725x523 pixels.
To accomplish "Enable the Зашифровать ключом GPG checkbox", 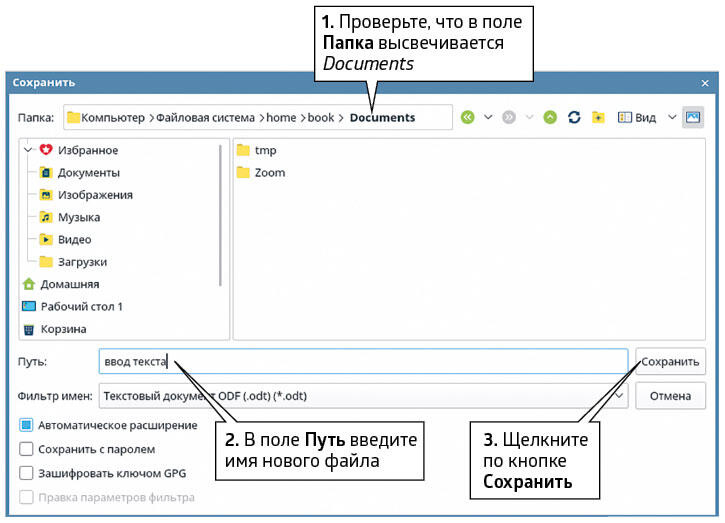I will point(27,473).
